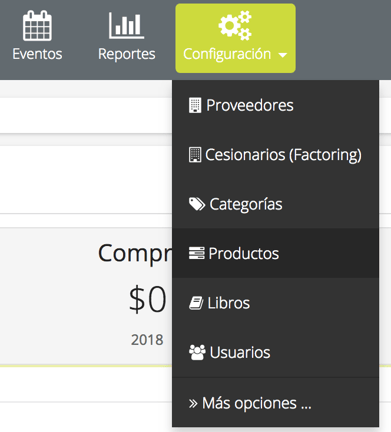Click the Eventos label in navbar

point(37,54)
